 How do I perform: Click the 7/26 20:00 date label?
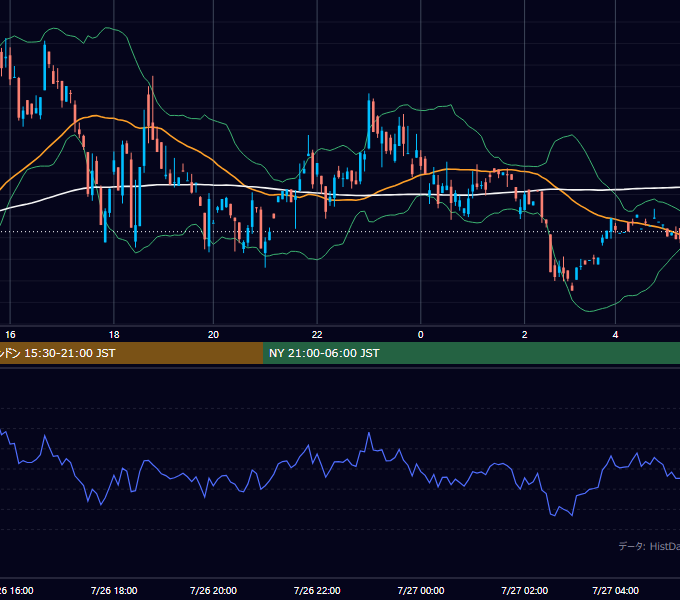(213, 590)
